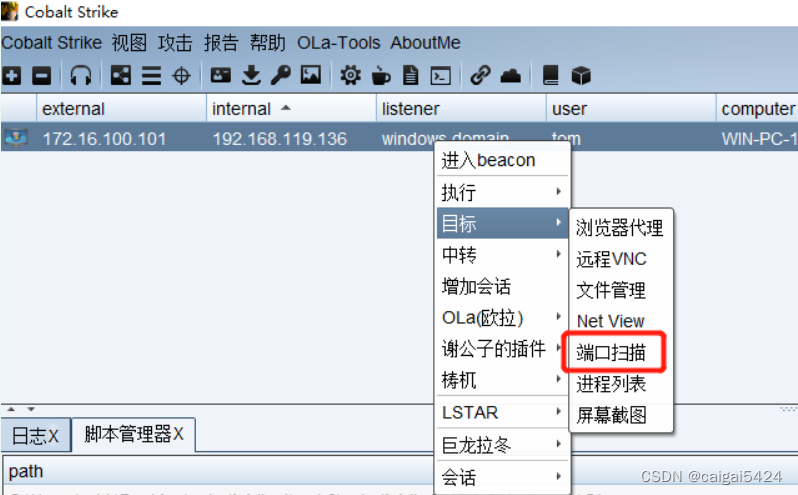The image size is (798, 495).
Task: Open the 报告 menu
Action: [x=221, y=43]
